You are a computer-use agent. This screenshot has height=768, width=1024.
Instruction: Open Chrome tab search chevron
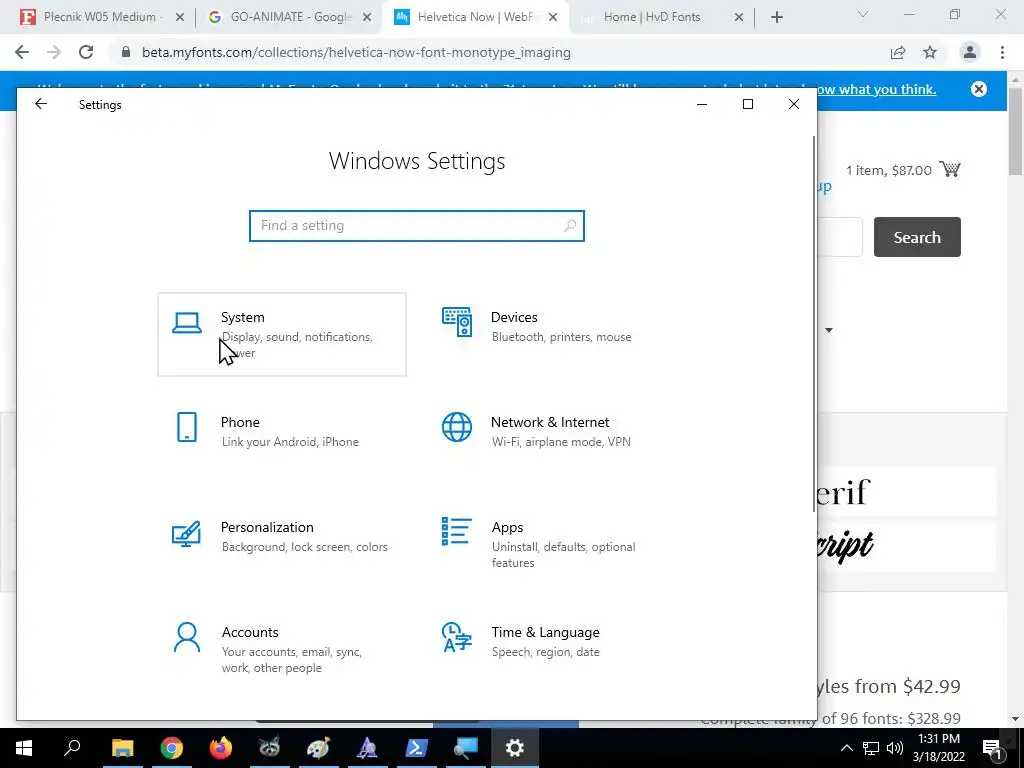pos(863,14)
